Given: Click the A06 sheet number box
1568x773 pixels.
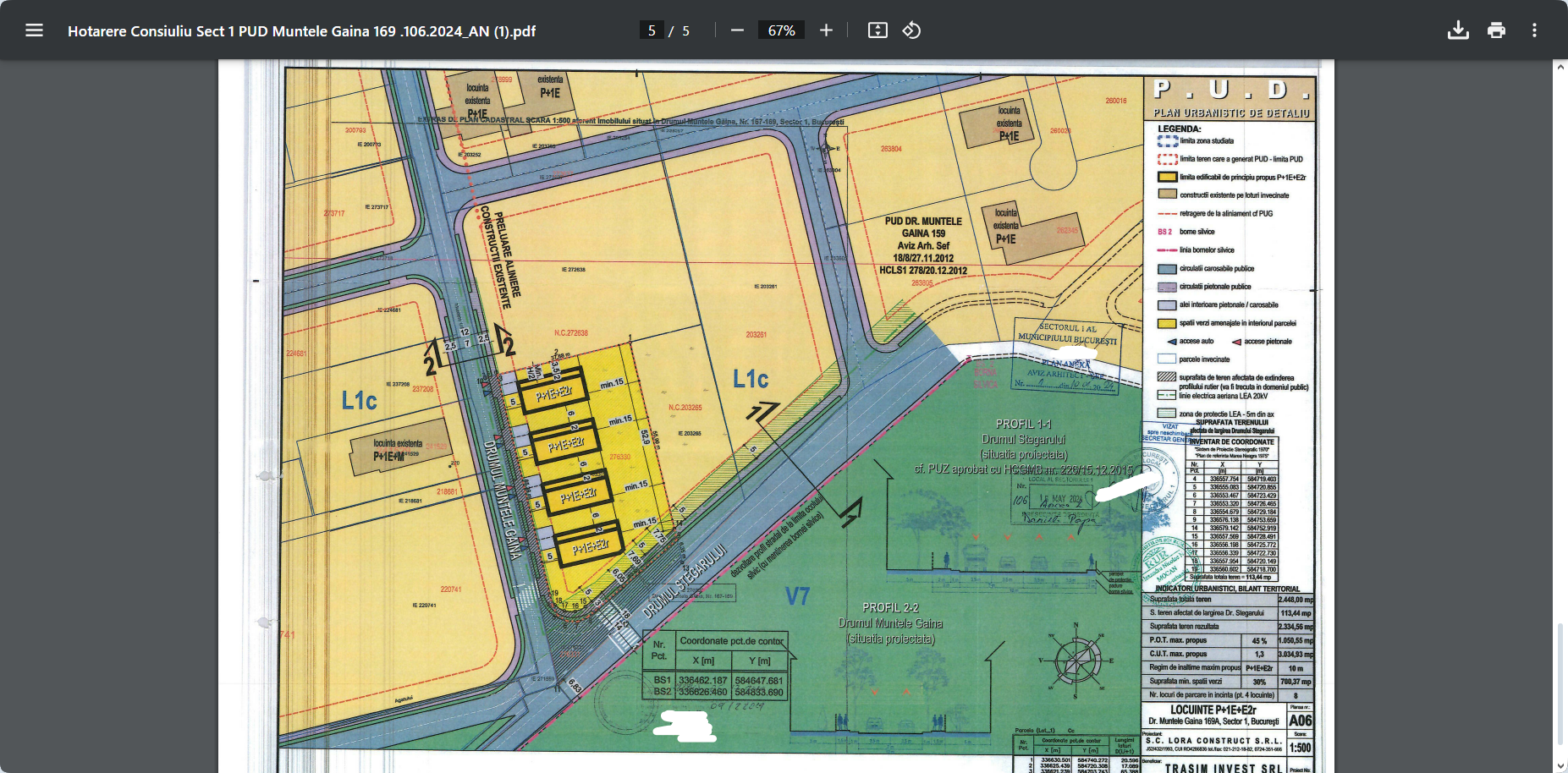Looking at the screenshot, I should [x=1300, y=721].
